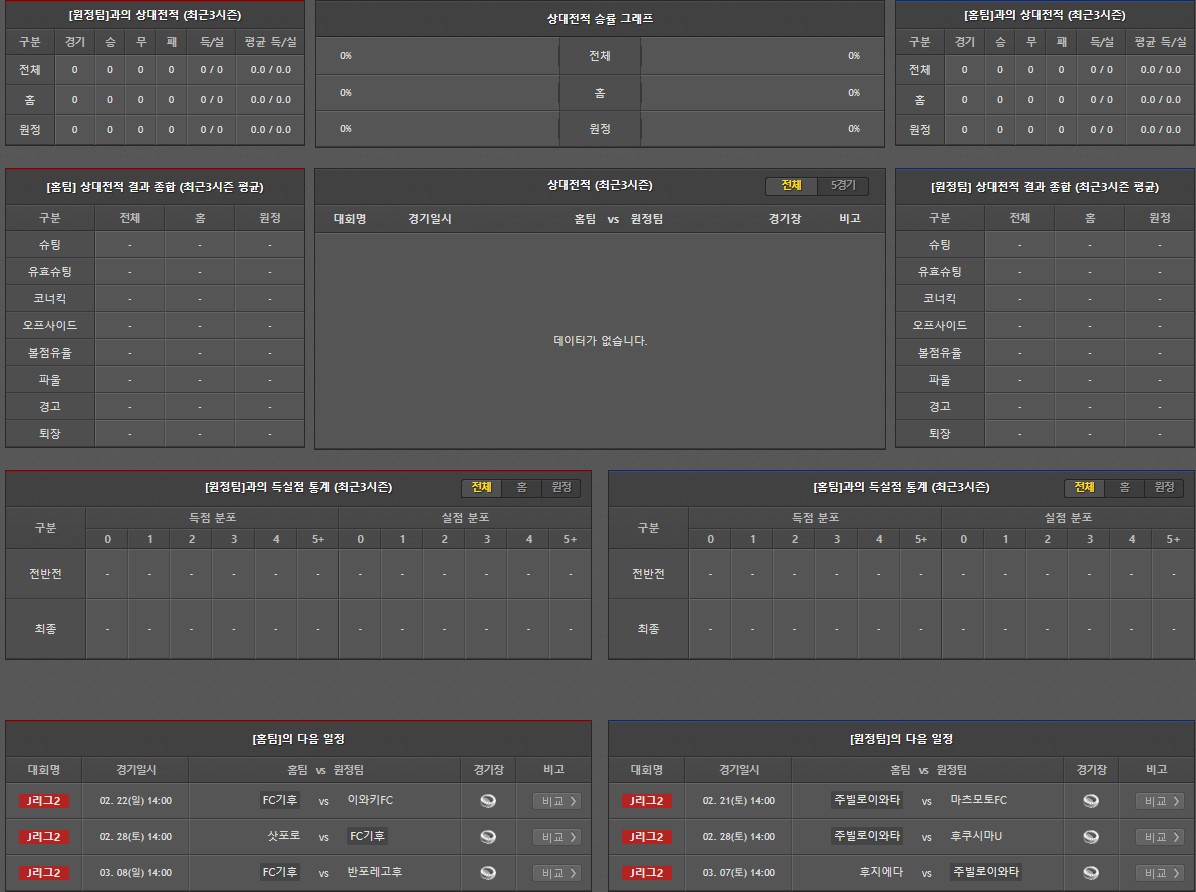Expand 비교 for 마츠모토FC match row
The height and width of the screenshot is (892, 1196).
pos(1159,800)
